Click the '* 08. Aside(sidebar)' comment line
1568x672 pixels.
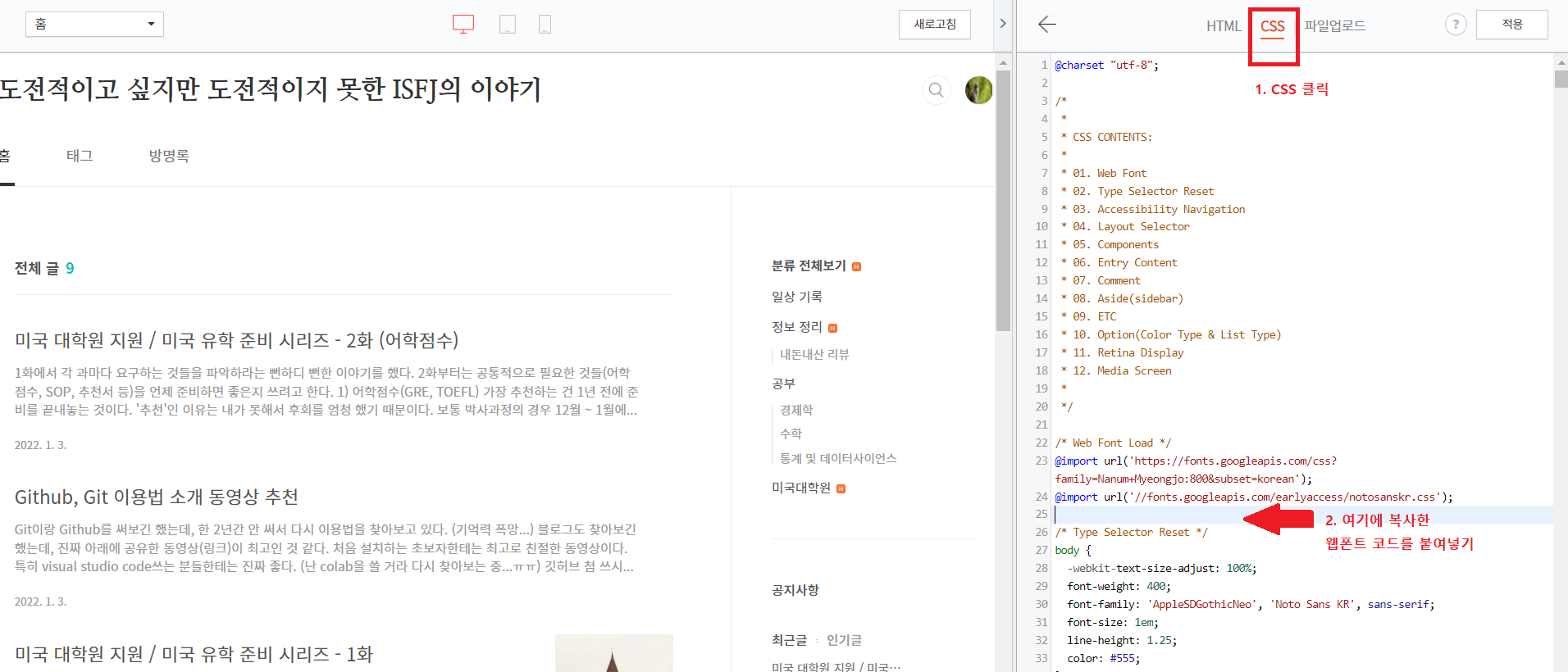coord(1122,299)
